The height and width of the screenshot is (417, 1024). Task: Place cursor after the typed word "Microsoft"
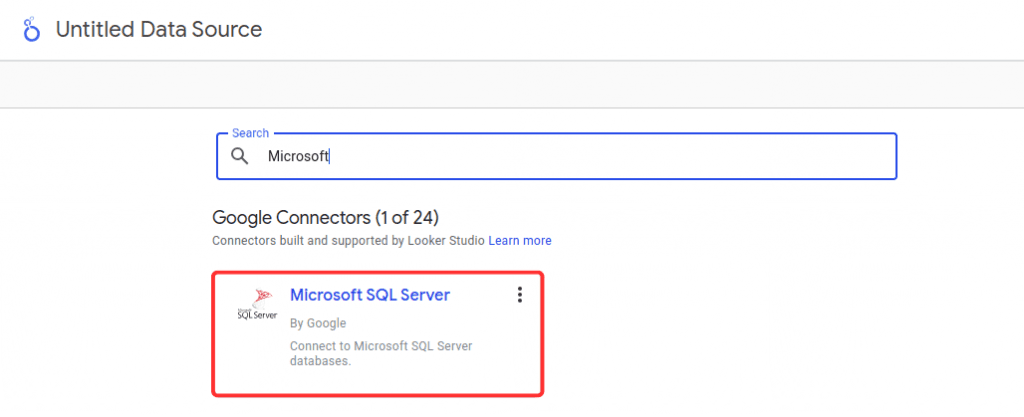(x=331, y=156)
